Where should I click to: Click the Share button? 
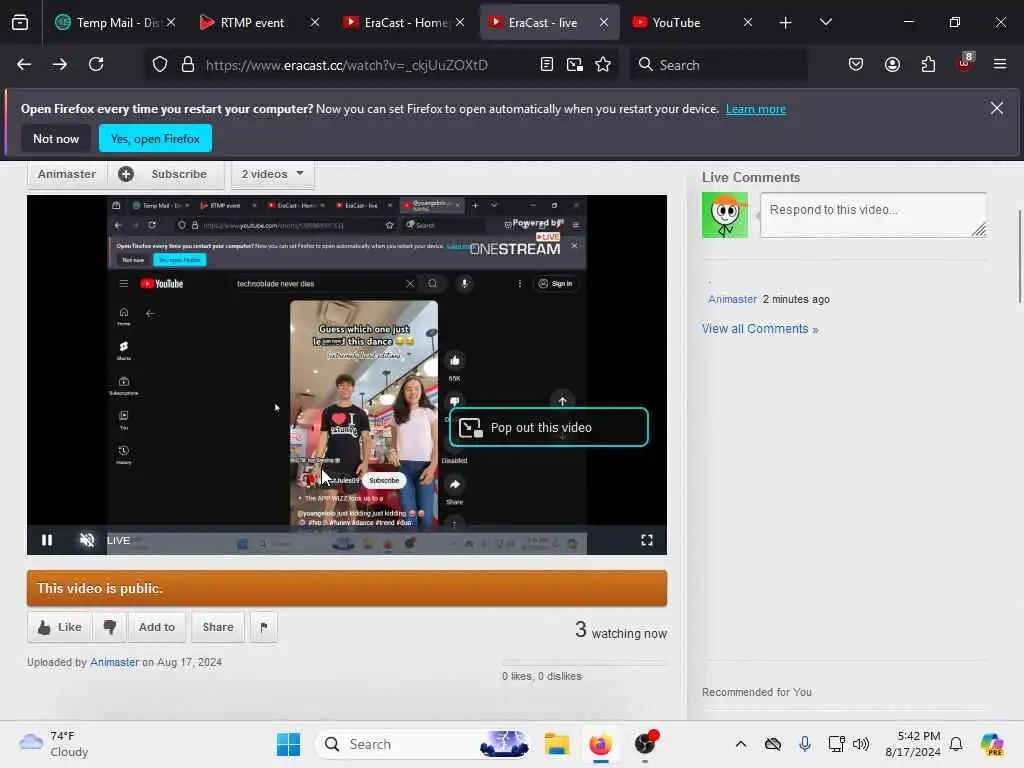[218, 627]
